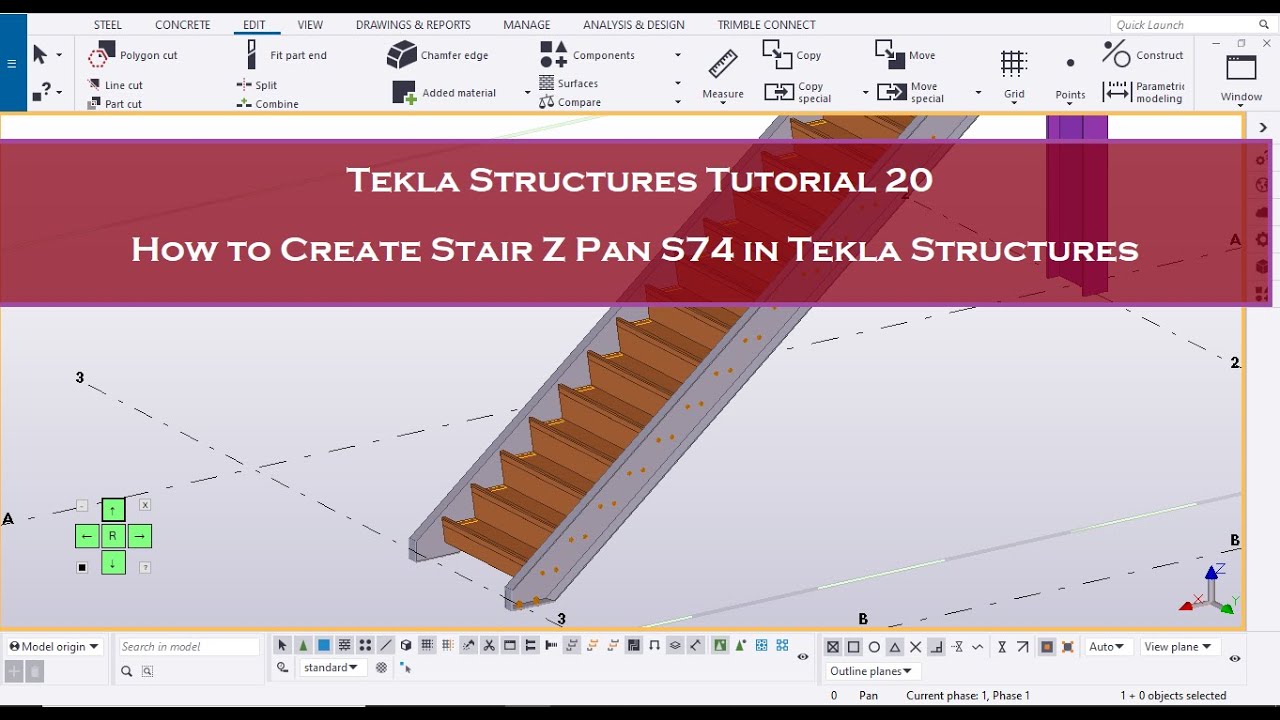The height and width of the screenshot is (720, 1280).
Task: Open the Measure tool
Action: point(723,74)
